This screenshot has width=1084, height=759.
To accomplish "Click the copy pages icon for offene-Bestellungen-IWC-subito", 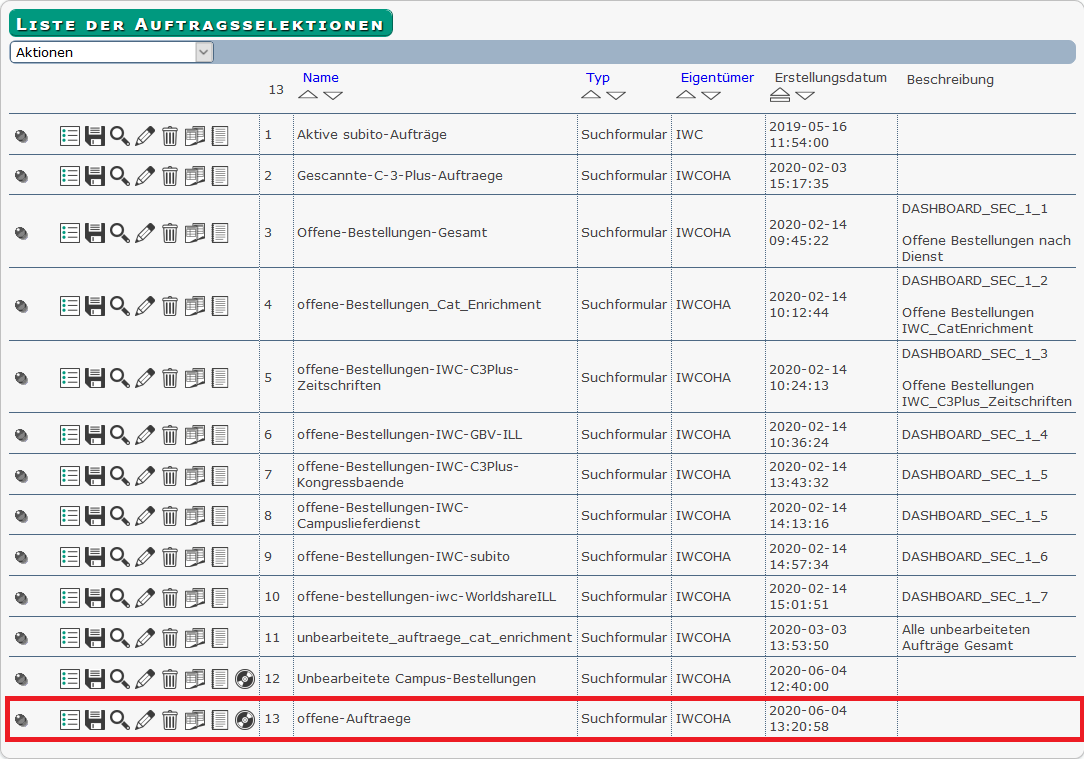I will [195, 557].
